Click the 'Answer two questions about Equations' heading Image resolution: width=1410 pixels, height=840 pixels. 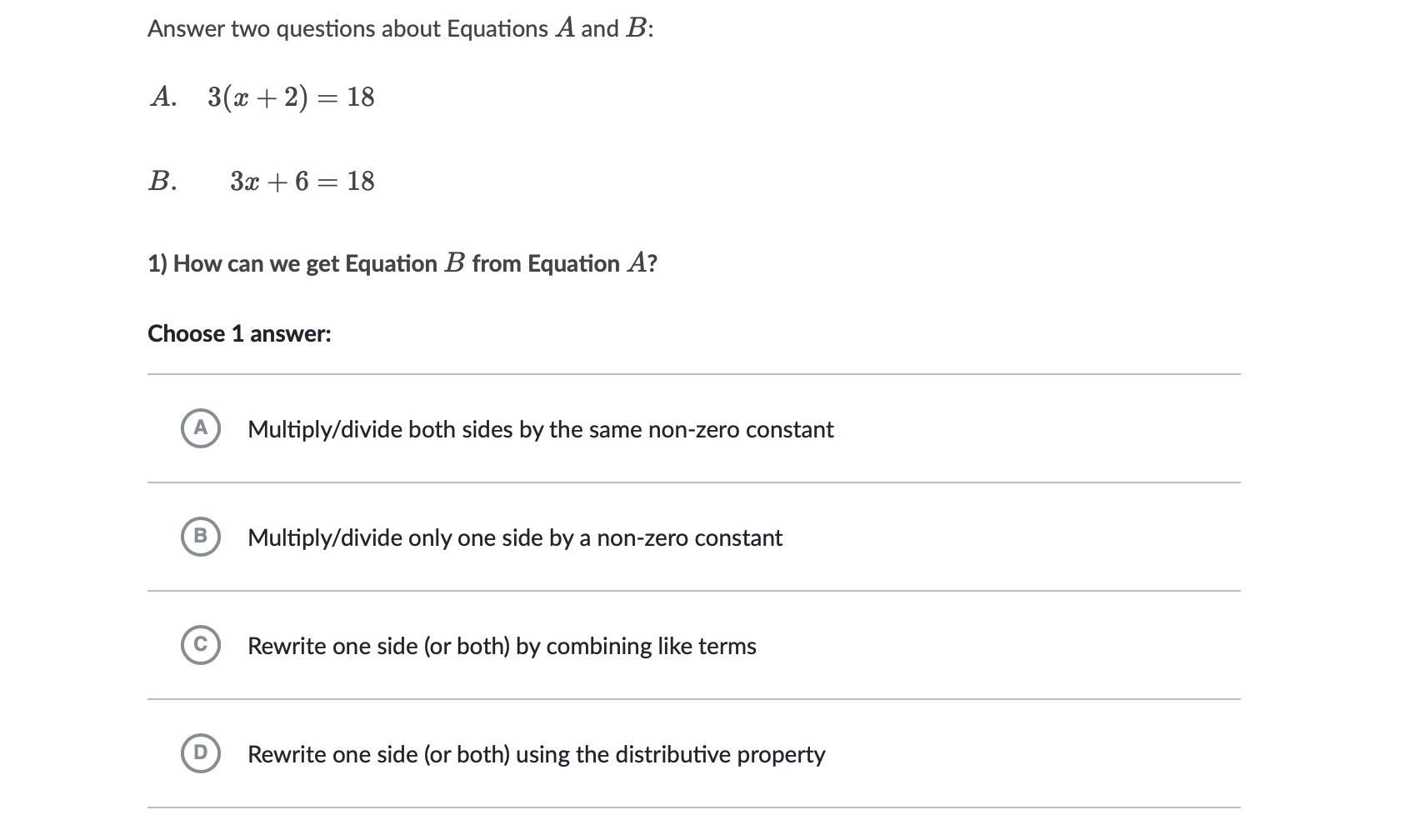[x=347, y=29]
